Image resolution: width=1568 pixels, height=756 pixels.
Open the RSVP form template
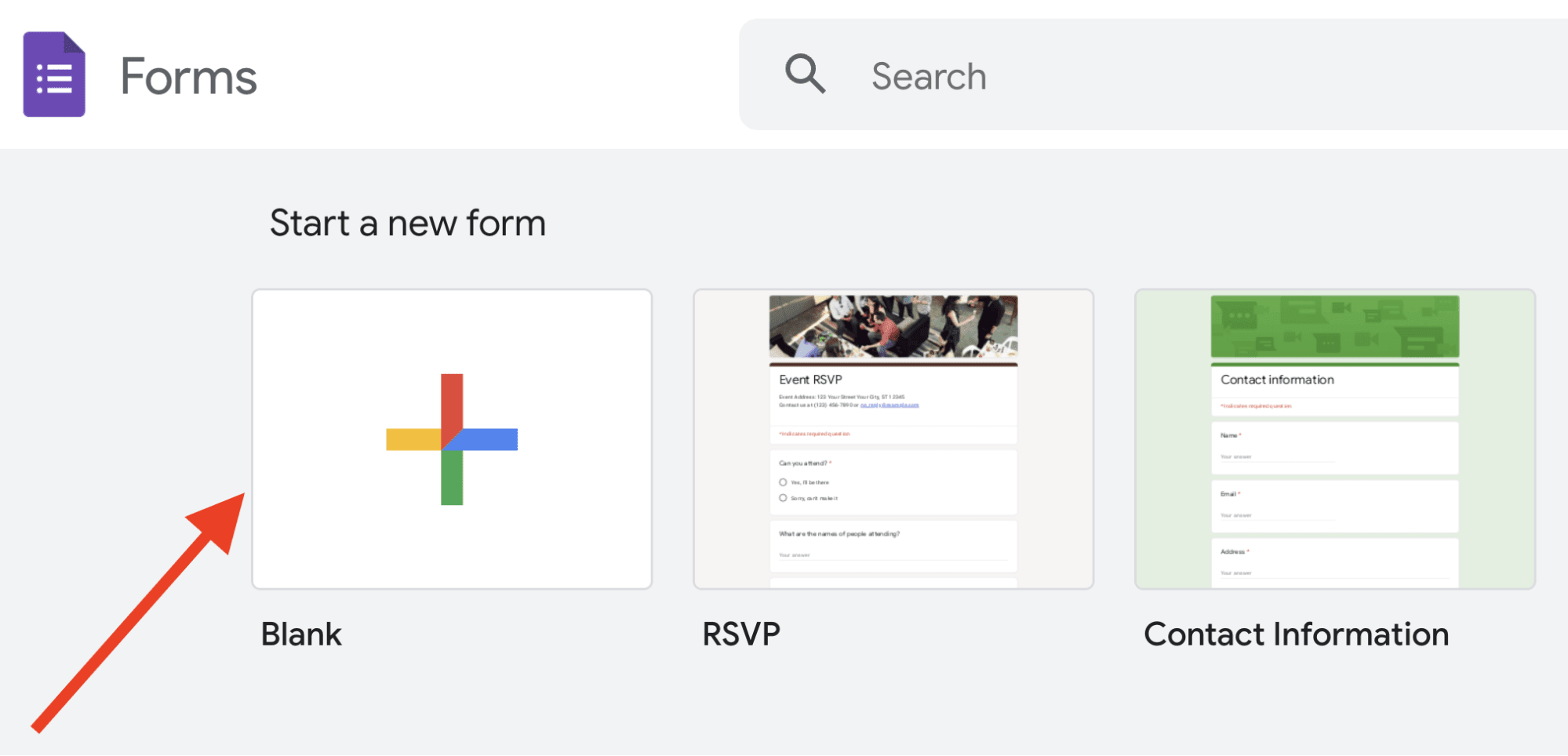pyautogui.click(x=893, y=438)
